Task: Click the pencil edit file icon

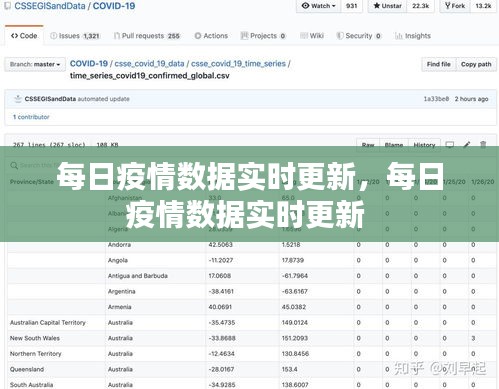Action: pos(467,144)
